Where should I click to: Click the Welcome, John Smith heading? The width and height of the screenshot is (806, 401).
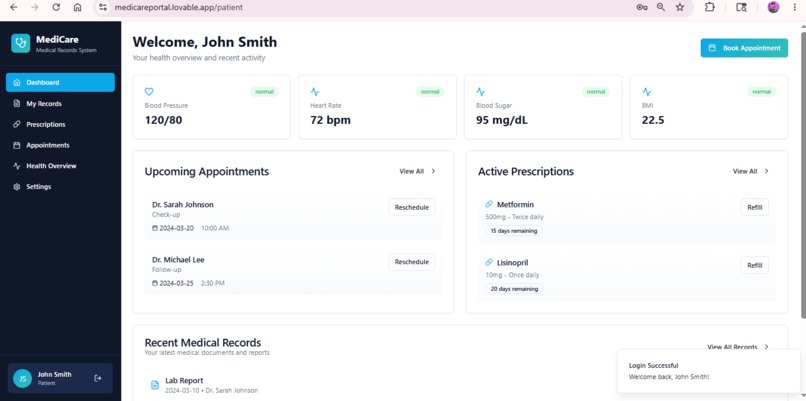(x=205, y=42)
